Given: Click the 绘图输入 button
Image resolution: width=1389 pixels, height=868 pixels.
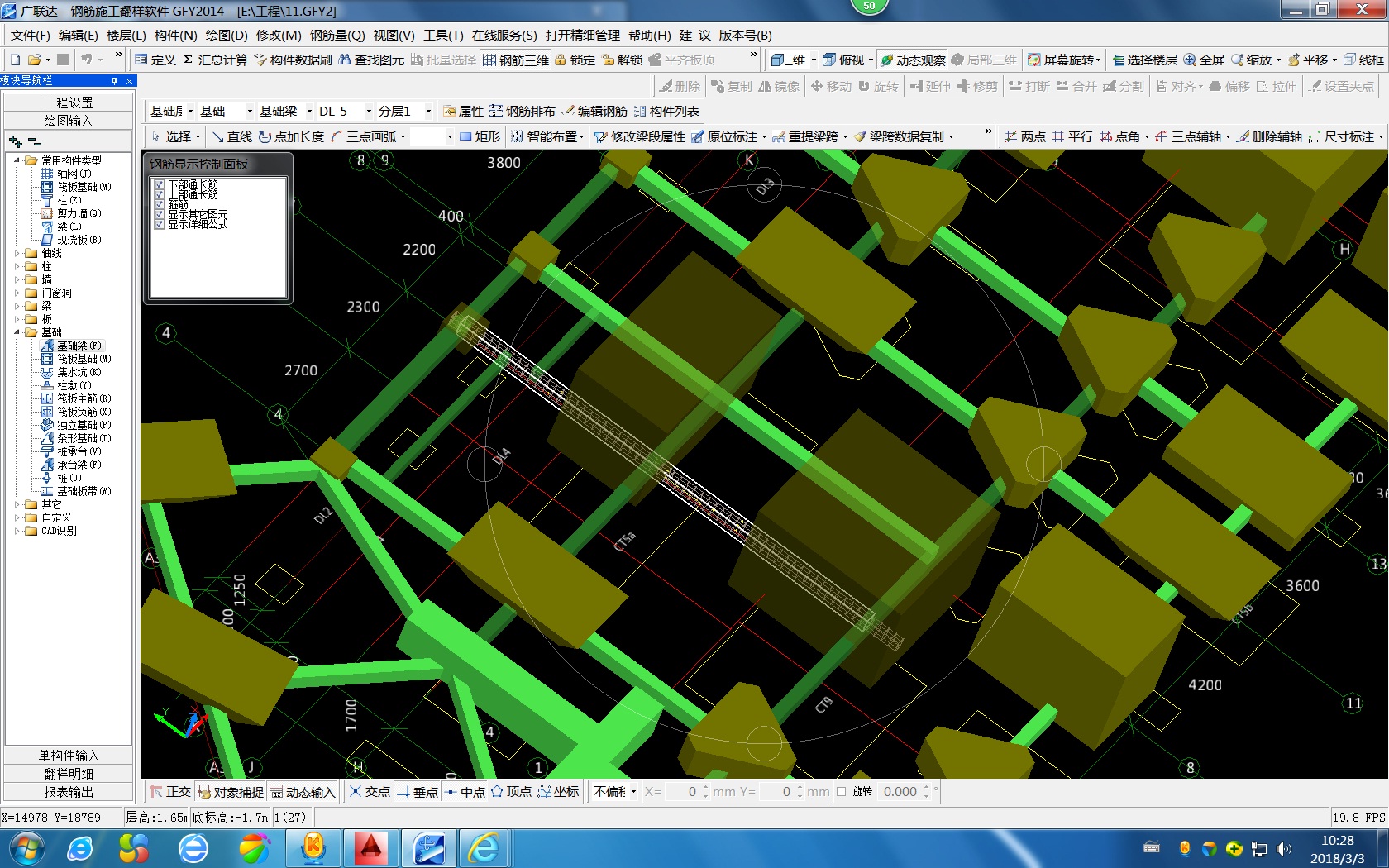Looking at the screenshot, I should (69, 121).
